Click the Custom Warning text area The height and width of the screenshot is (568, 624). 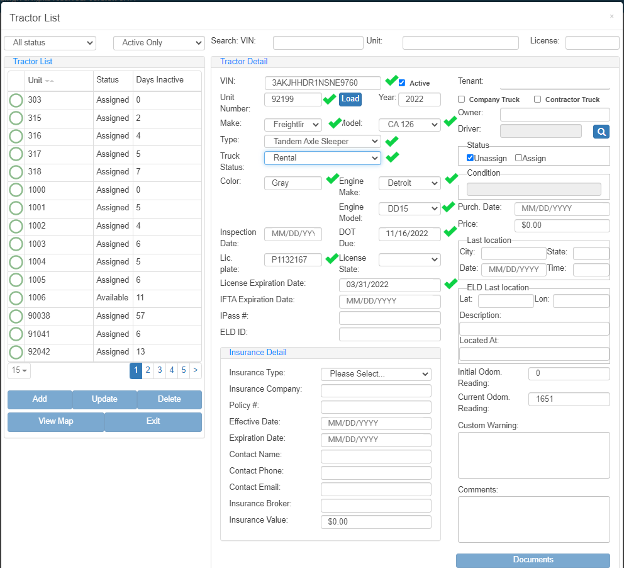[x=534, y=455]
